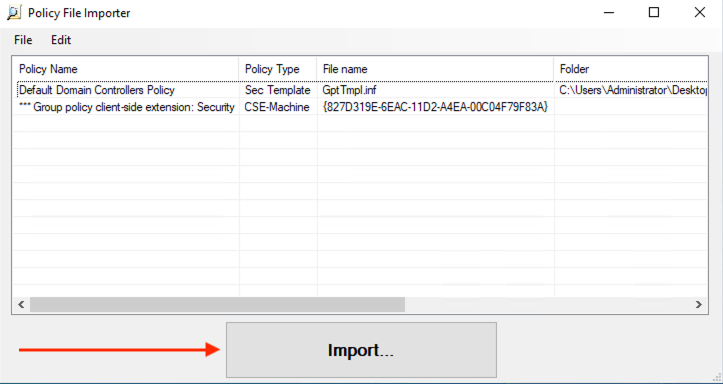
Task: Close the Policy File Importer window
Action: (699, 13)
